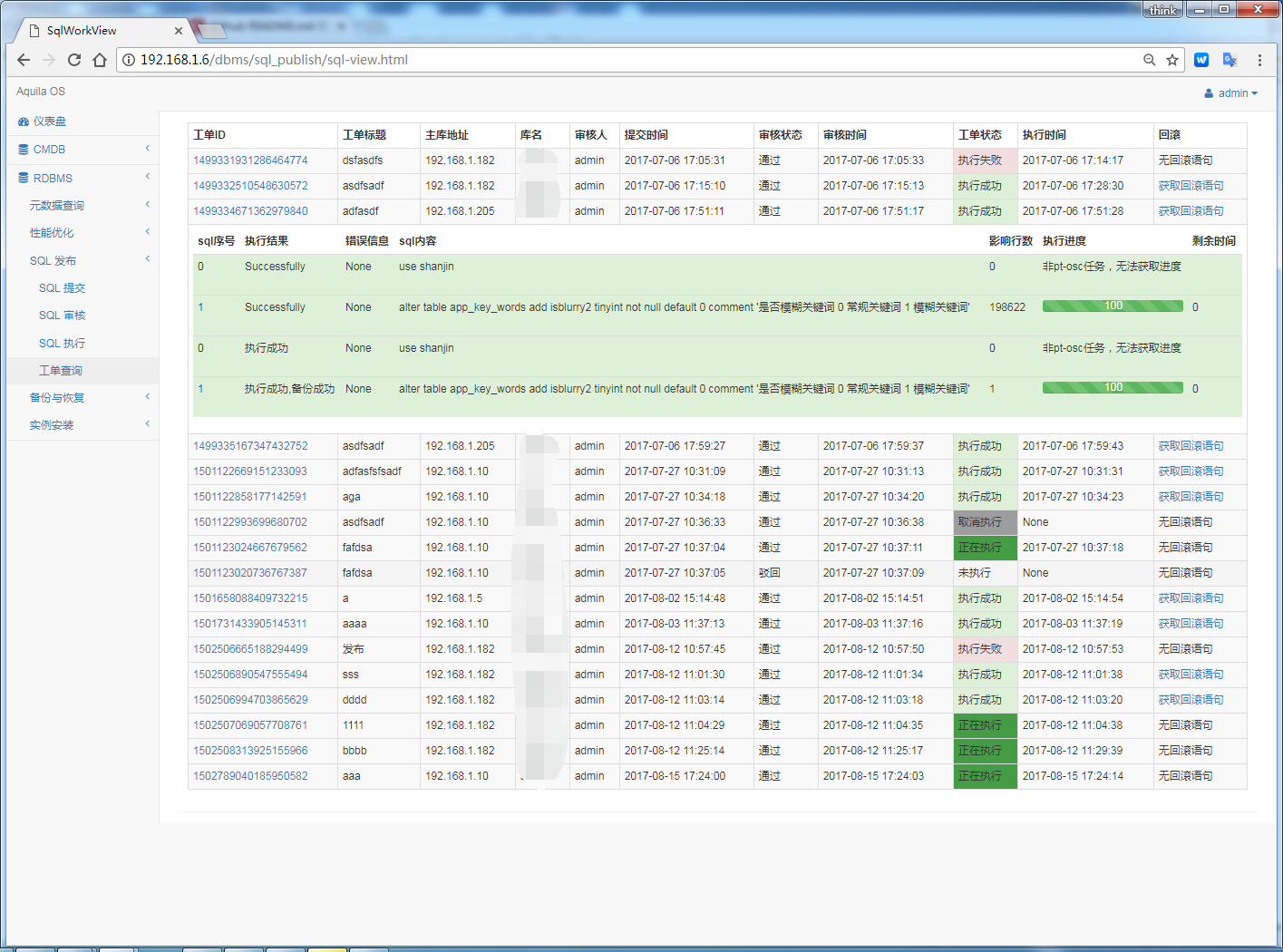Open work order 1499334671362979840

[250, 211]
